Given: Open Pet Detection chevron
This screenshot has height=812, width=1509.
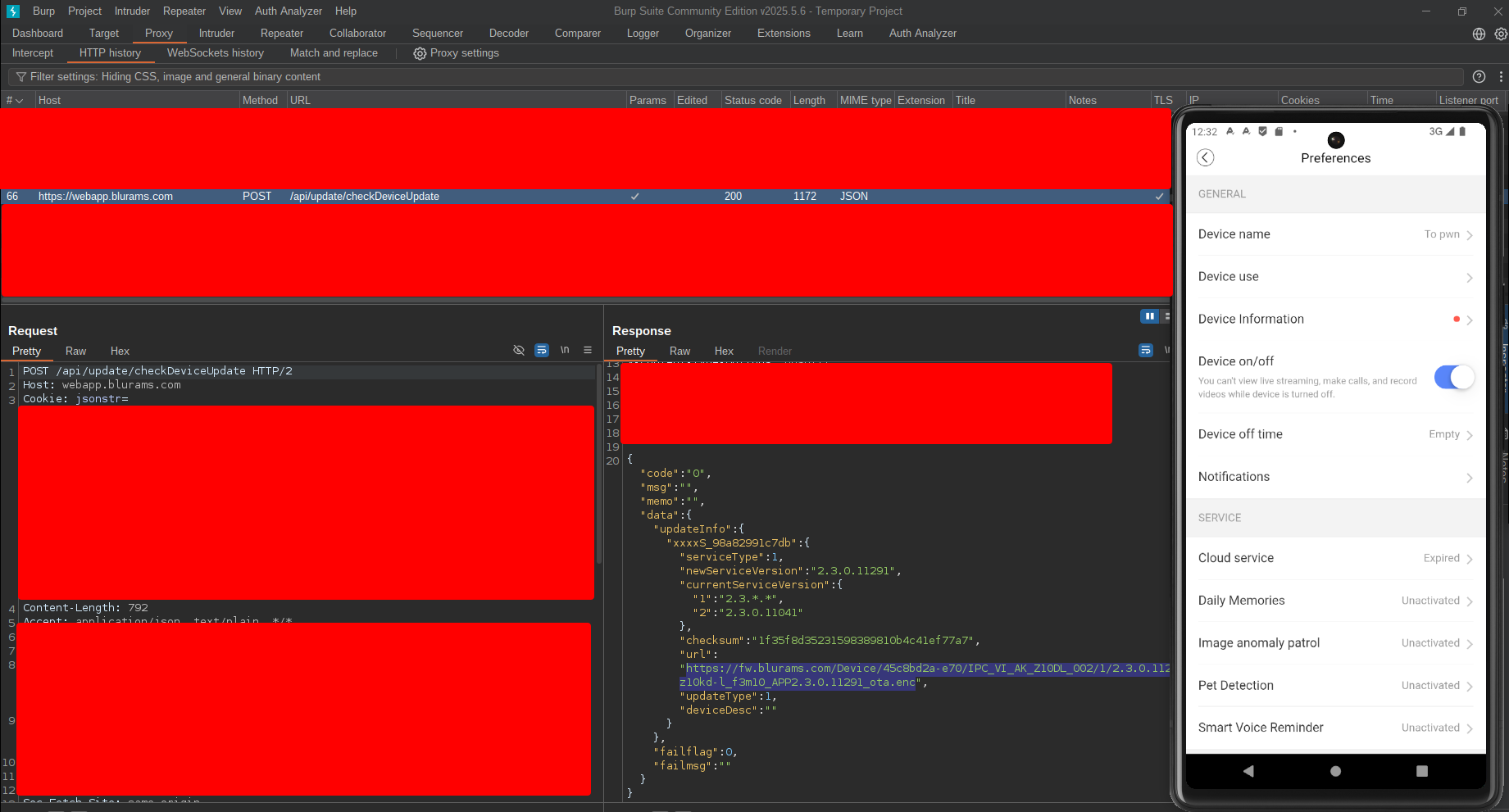Looking at the screenshot, I should pyautogui.click(x=1470, y=687).
